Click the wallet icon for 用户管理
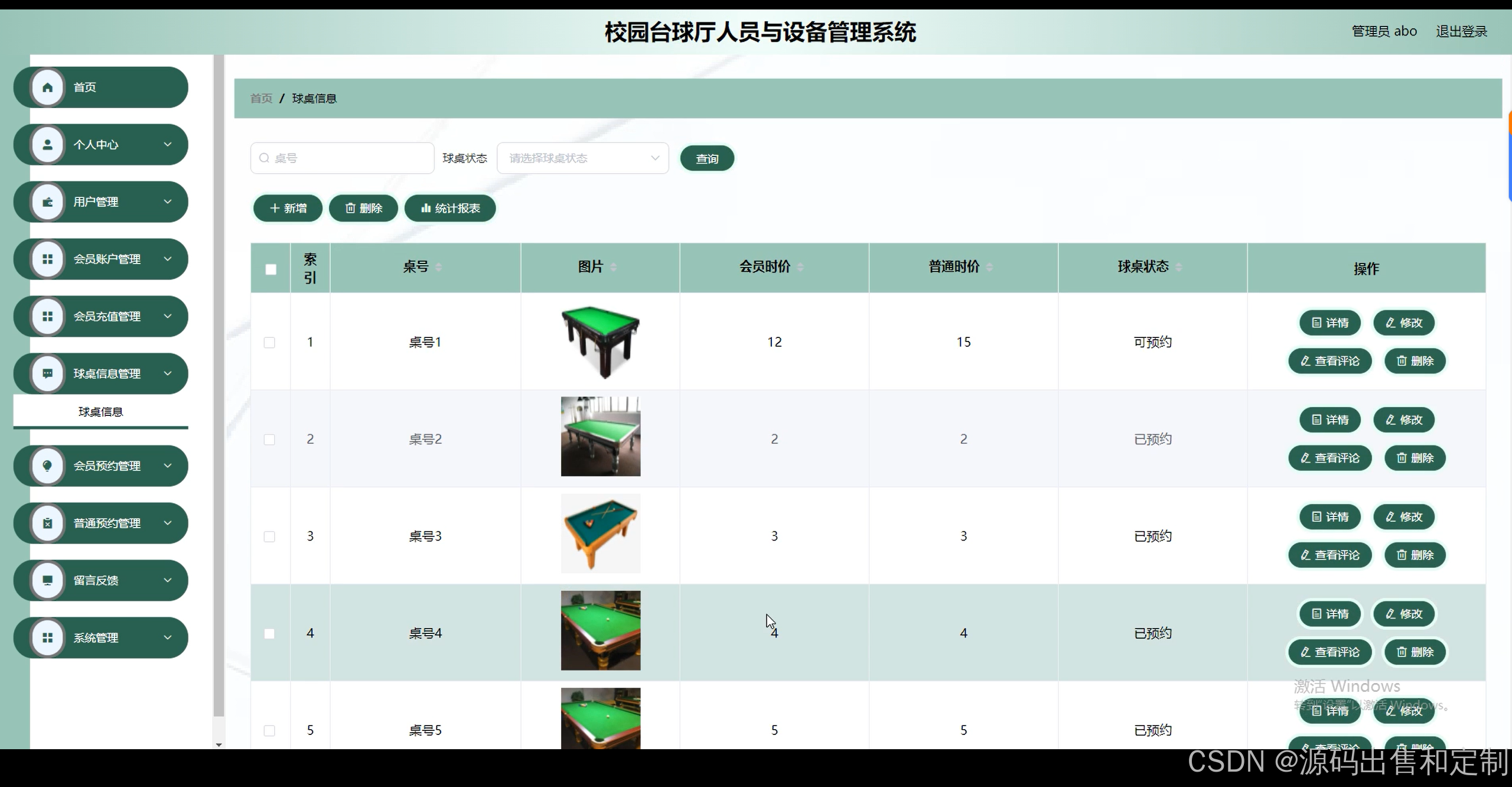The image size is (1512, 787). pos(48,202)
